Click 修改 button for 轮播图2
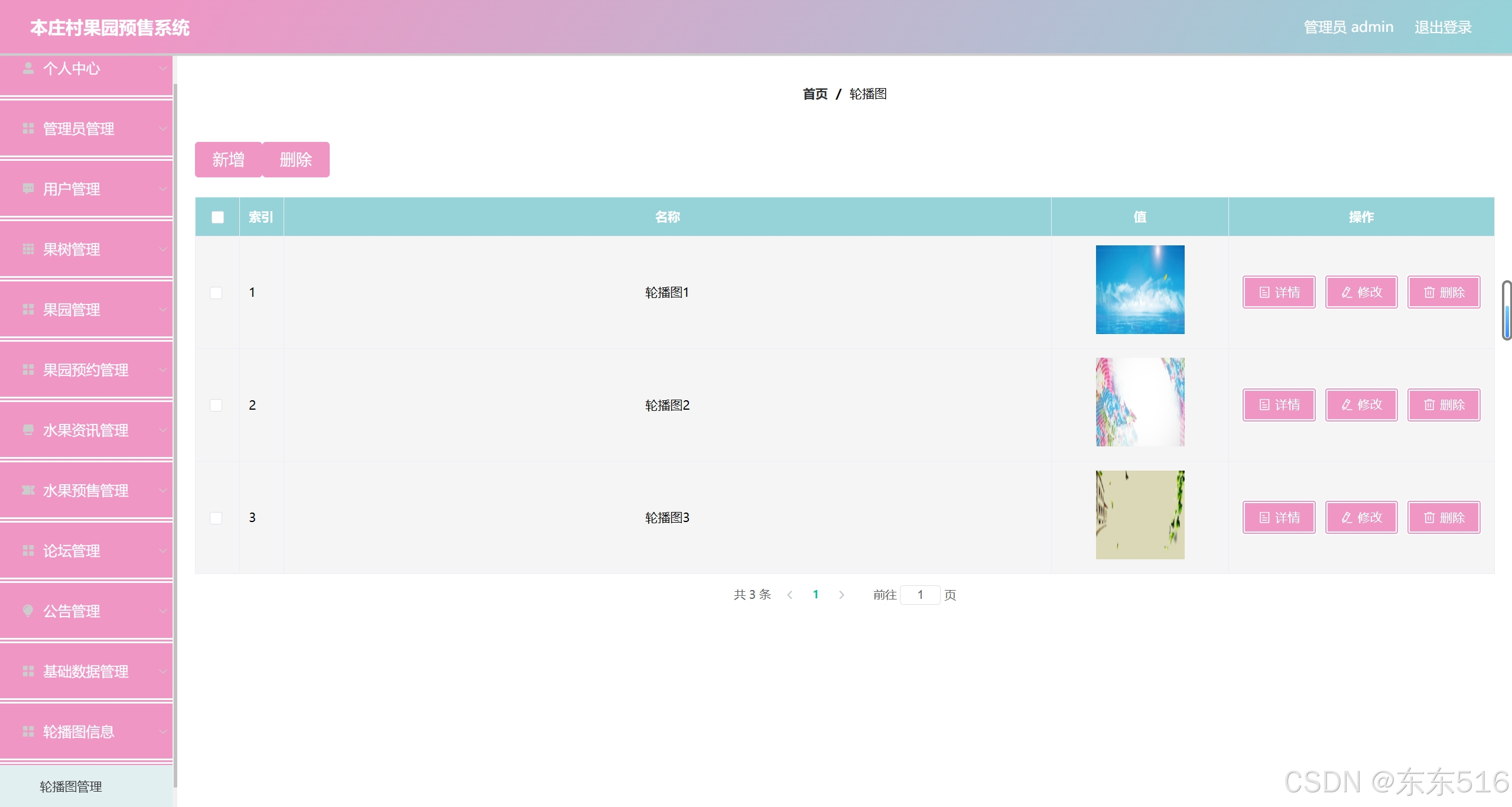 (x=1361, y=405)
